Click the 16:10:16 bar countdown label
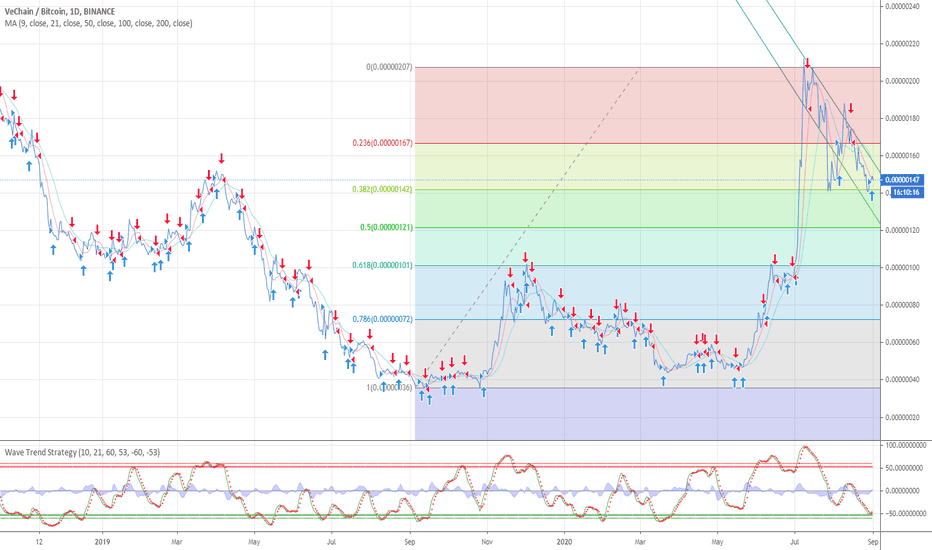 coord(907,192)
